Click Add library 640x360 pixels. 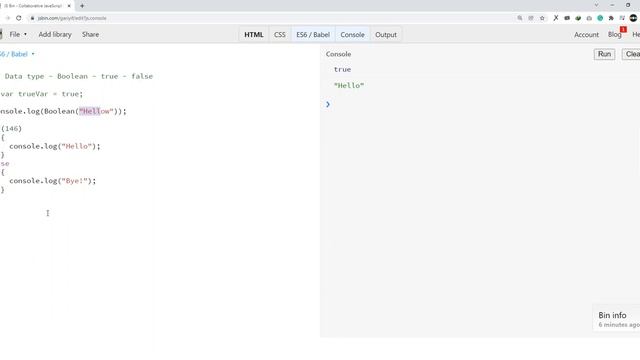(x=55, y=34)
